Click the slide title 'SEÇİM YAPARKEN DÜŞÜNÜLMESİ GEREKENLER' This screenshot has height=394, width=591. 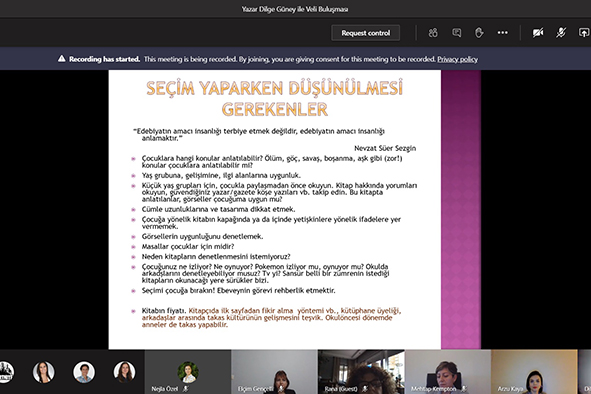(274, 99)
